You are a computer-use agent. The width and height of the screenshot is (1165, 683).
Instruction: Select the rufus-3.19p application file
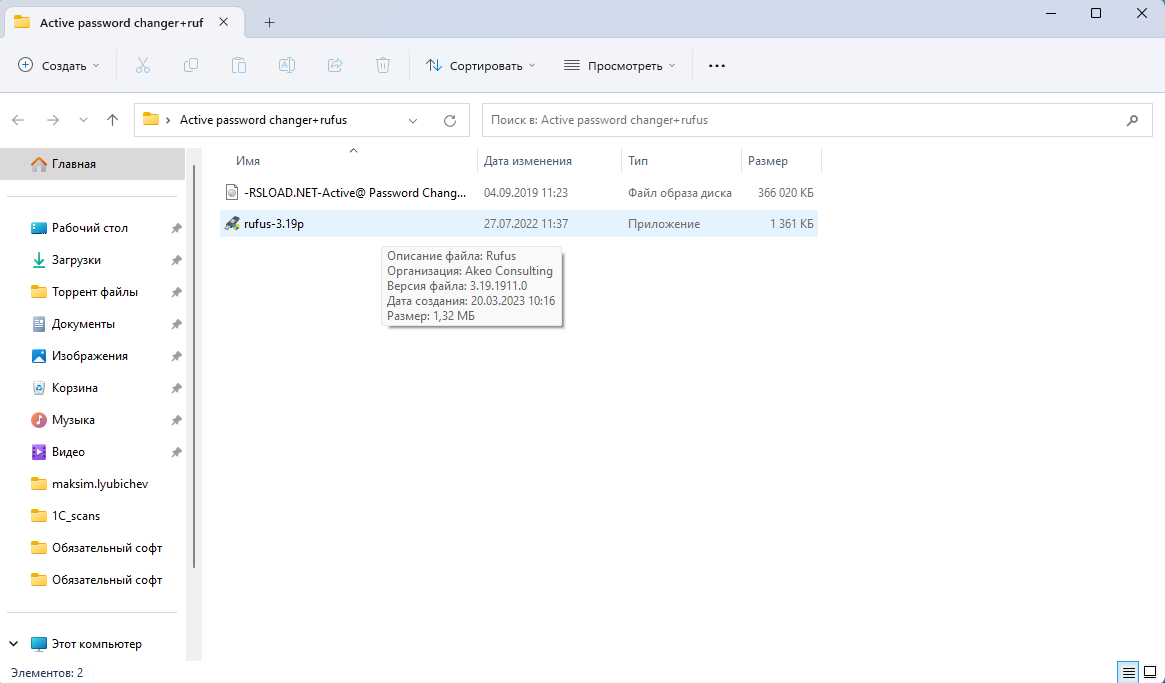pyautogui.click(x=274, y=224)
